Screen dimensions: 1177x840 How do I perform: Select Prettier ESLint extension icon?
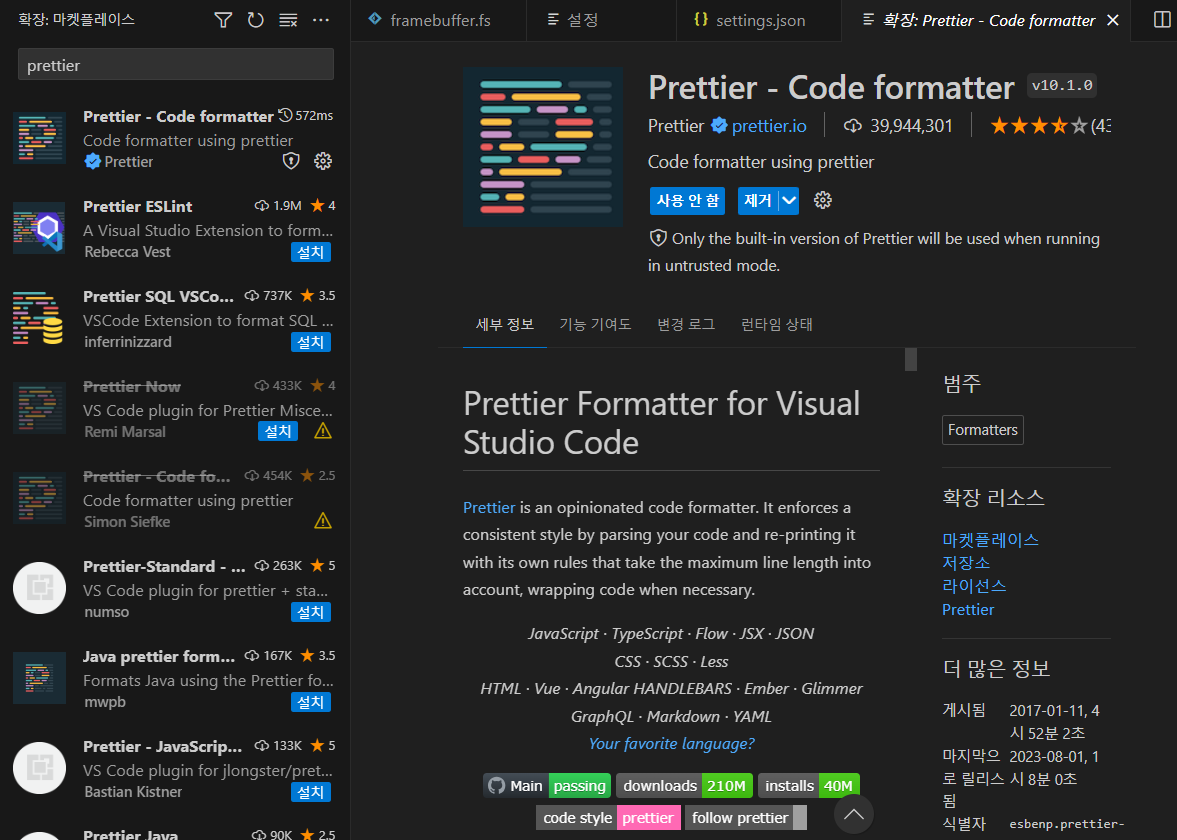[x=39, y=227]
